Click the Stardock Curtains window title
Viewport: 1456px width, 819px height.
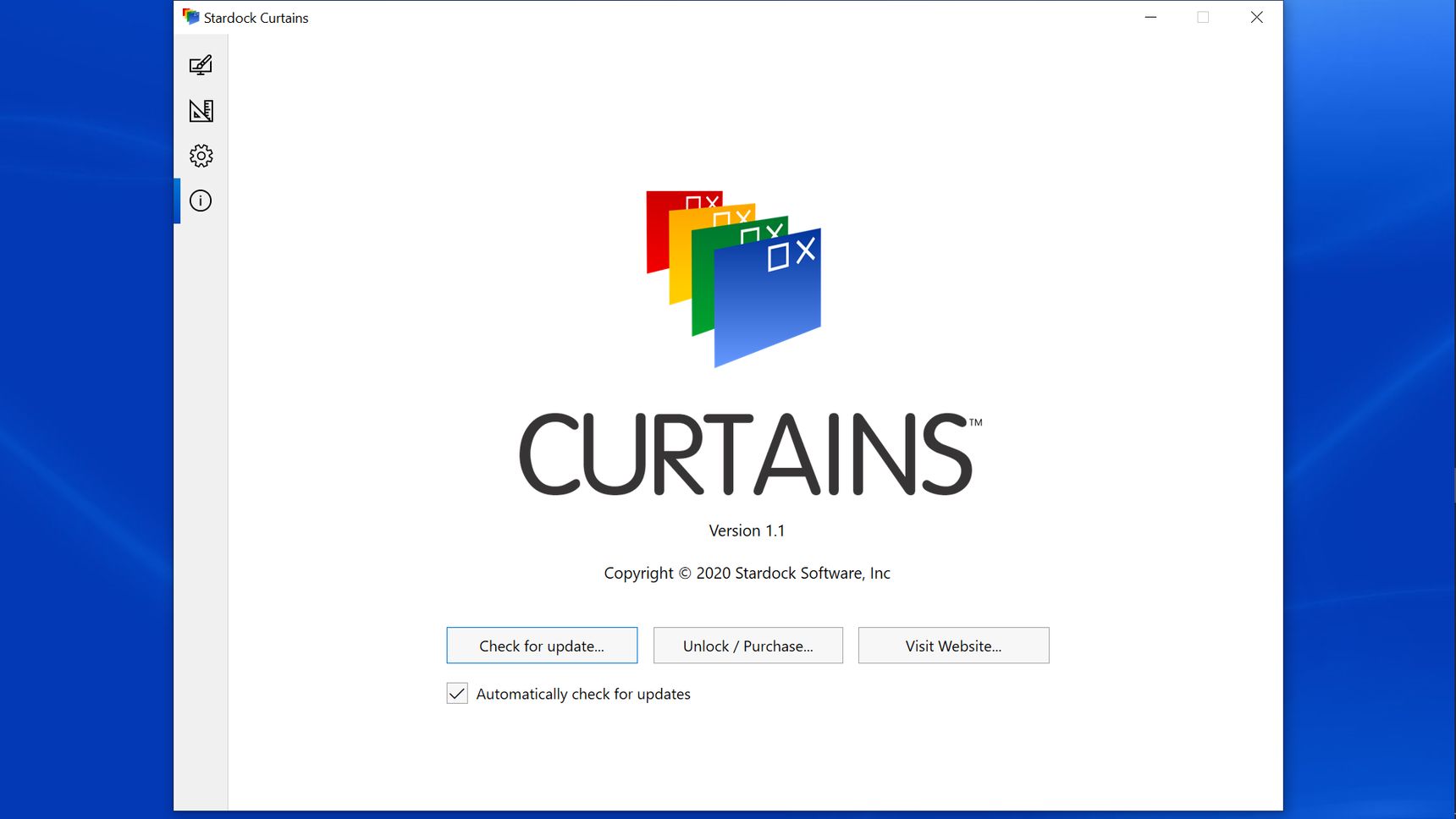[256, 18]
